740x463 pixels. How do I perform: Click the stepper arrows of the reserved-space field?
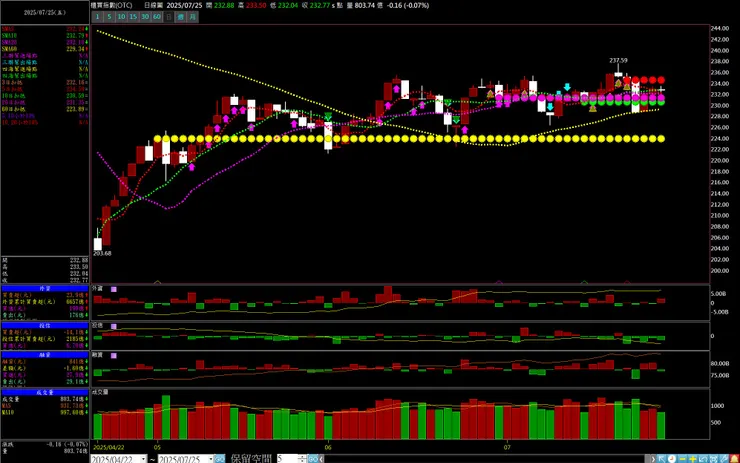(302, 459)
